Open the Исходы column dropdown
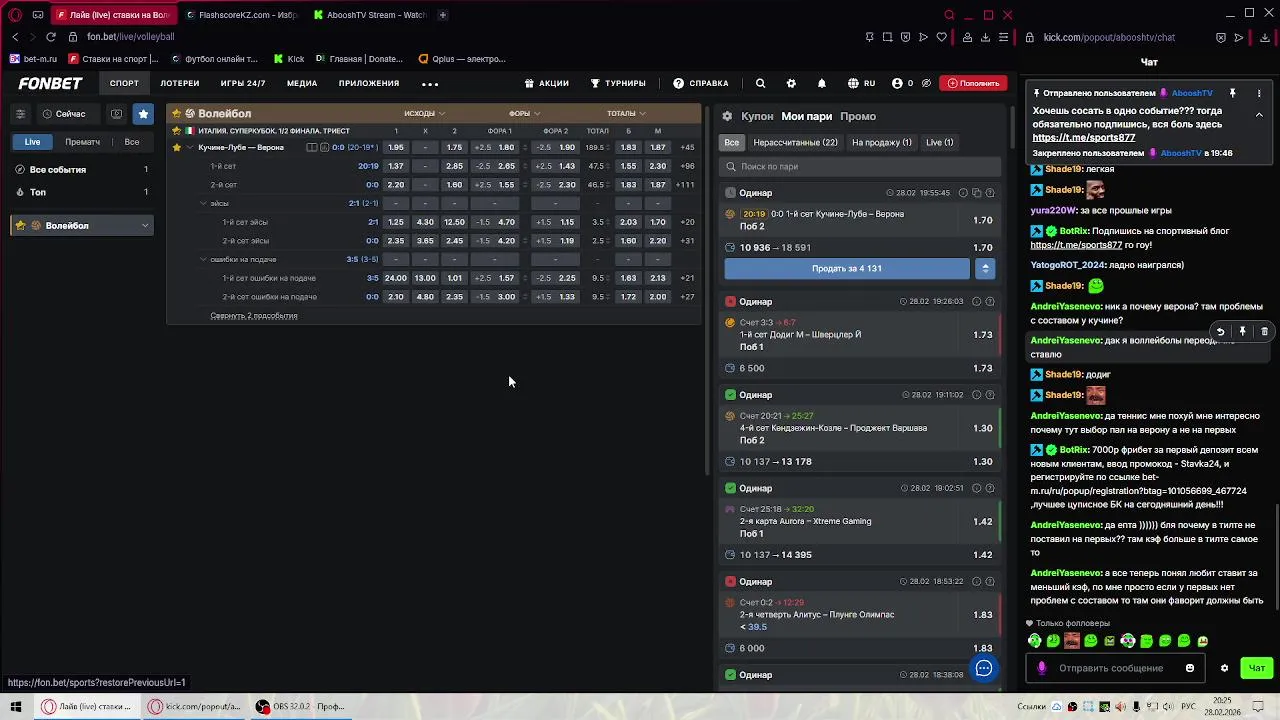1280x720 pixels. coord(425,113)
